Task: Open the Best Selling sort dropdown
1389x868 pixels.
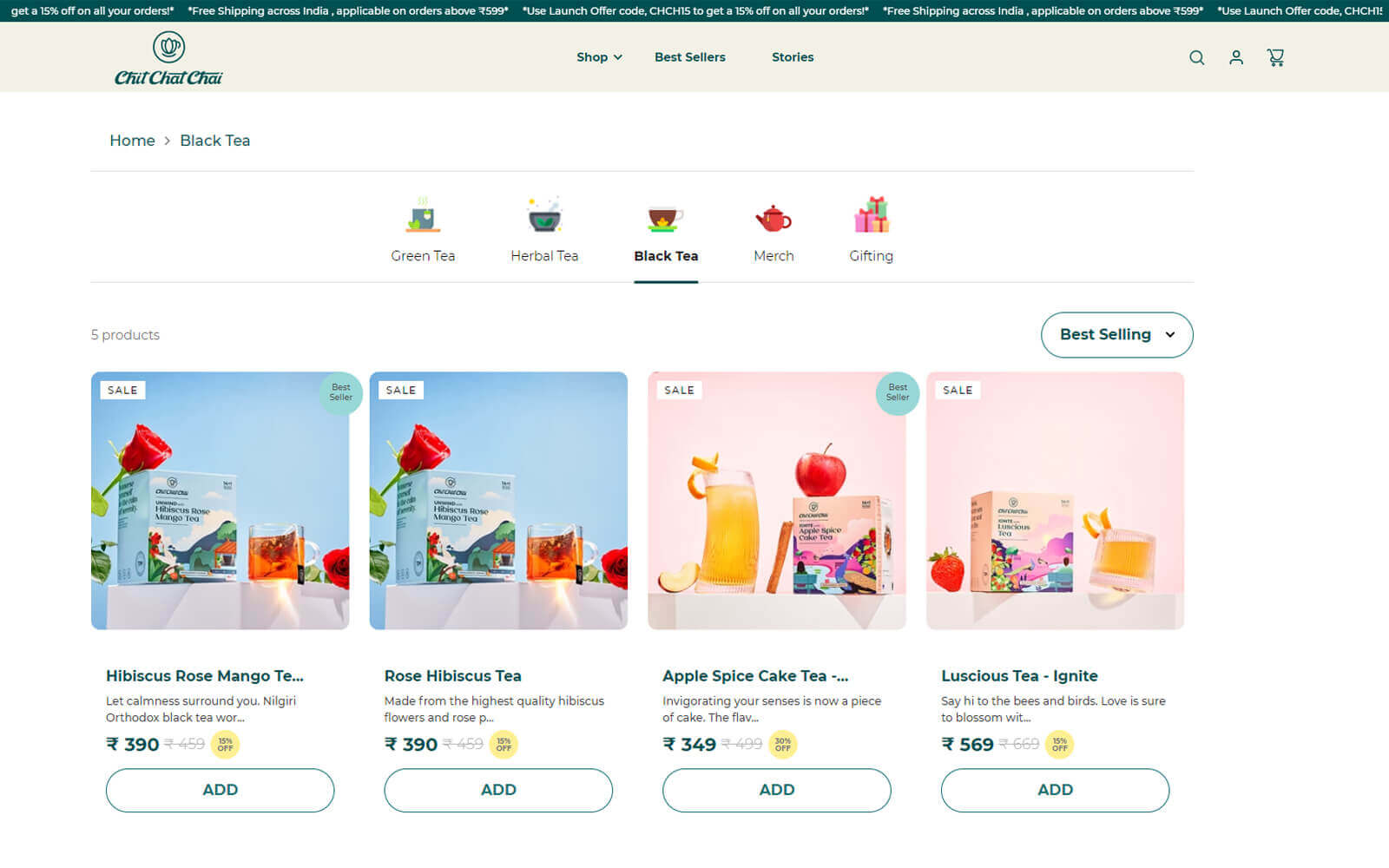Action: tap(1116, 335)
